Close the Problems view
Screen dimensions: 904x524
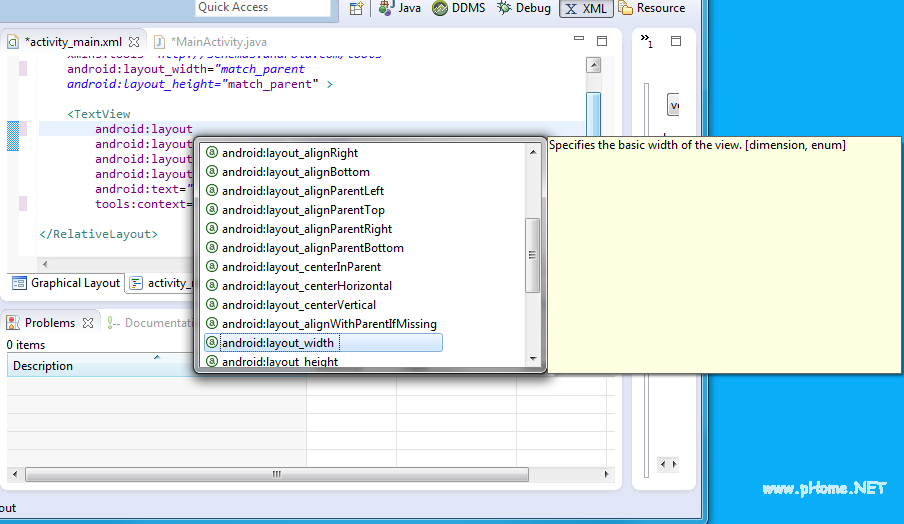tap(88, 323)
